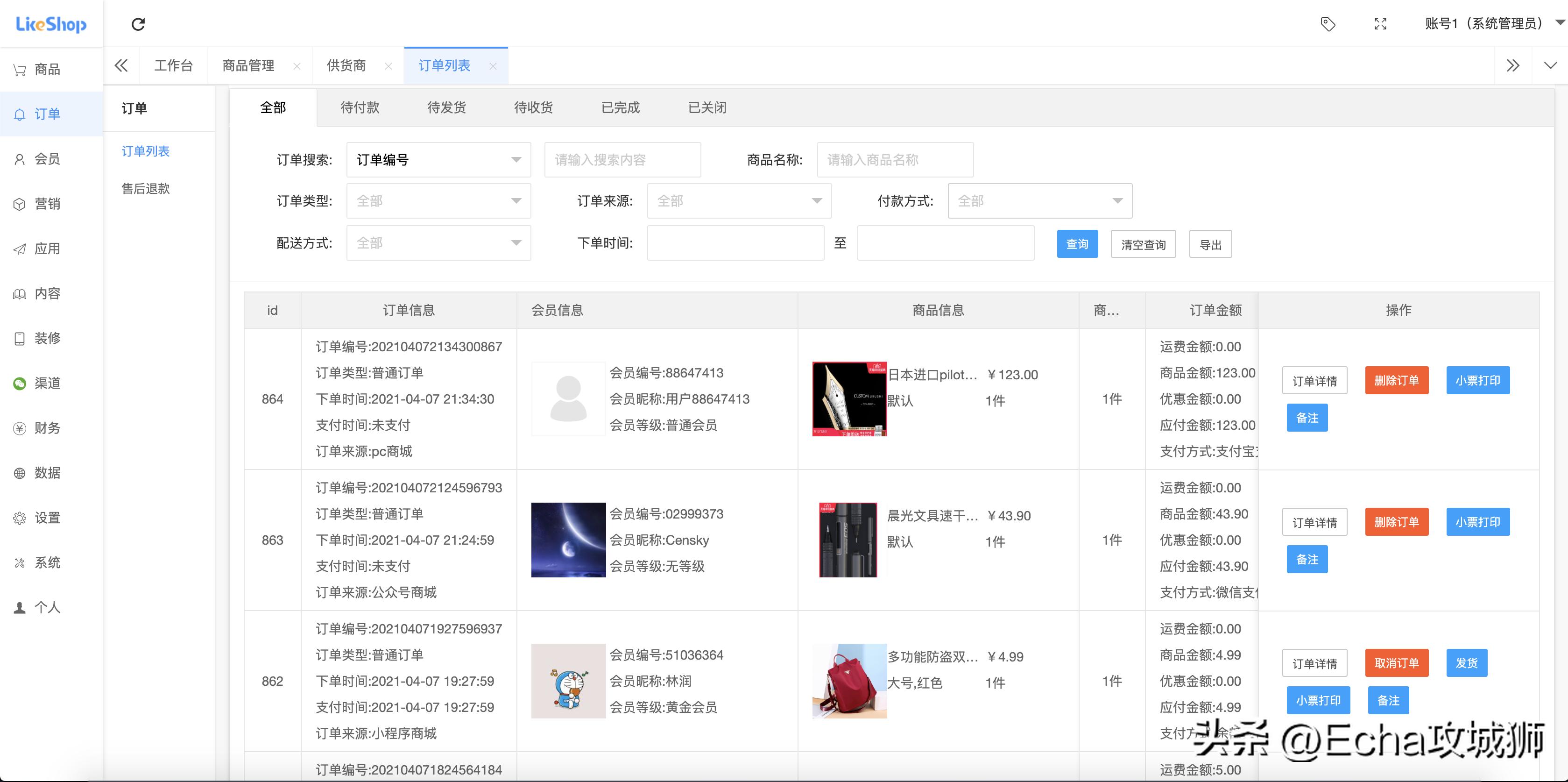Collapse the tab bar with double-left arrow
The height and width of the screenshot is (782, 1568).
point(121,65)
